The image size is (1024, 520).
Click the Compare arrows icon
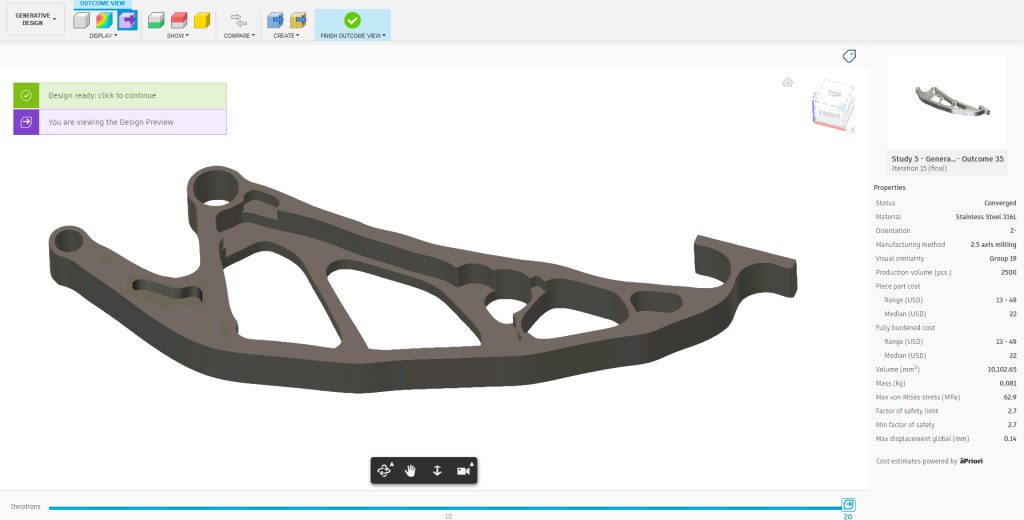pyautogui.click(x=239, y=20)
